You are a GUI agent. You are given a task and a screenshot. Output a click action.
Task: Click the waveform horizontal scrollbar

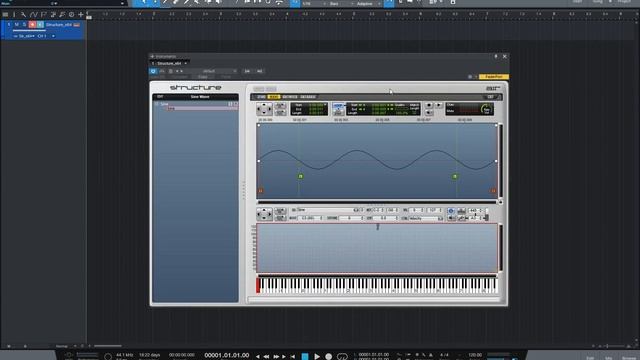[x=377, y=202]
